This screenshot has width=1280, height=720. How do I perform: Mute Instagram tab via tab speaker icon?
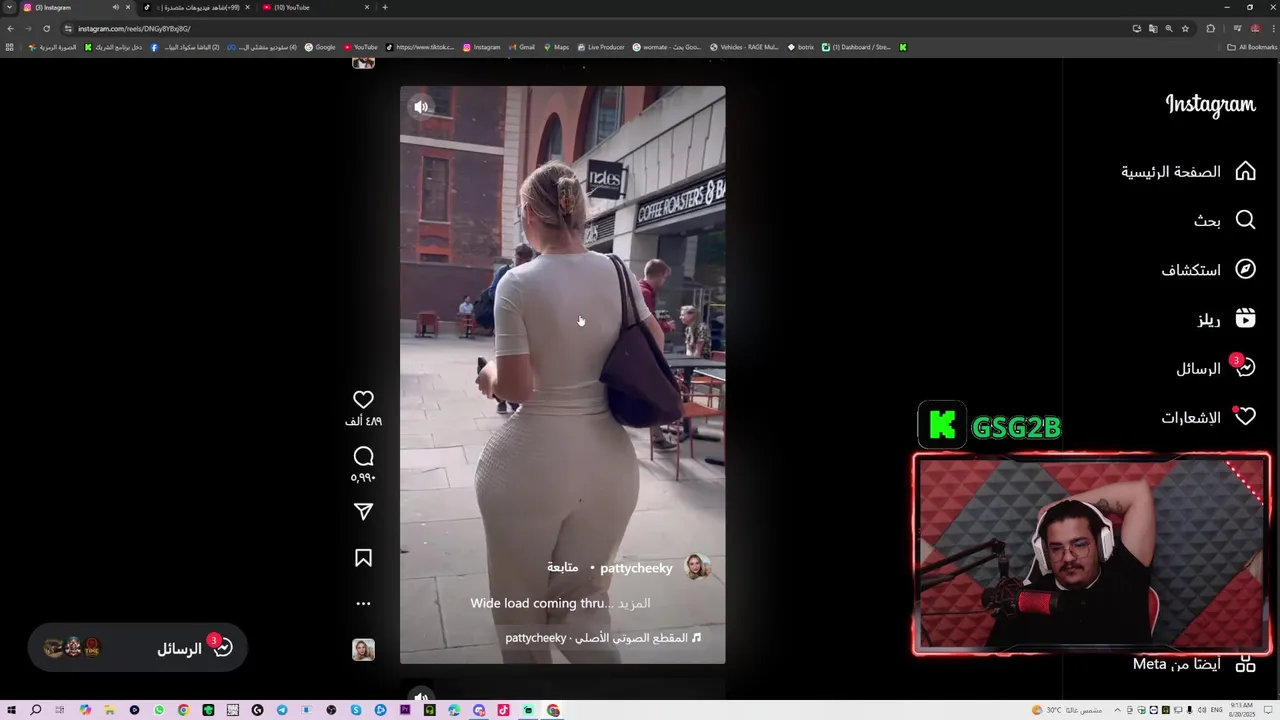pyautogui.click(x=115, y=7)
